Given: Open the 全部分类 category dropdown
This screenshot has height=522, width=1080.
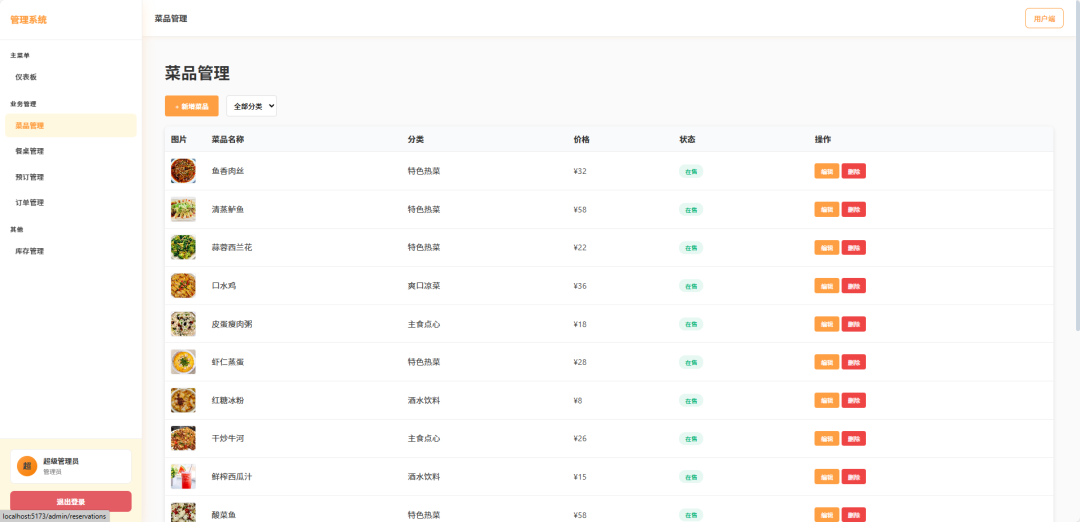Looking at the screenshot, I should (251, 106).
